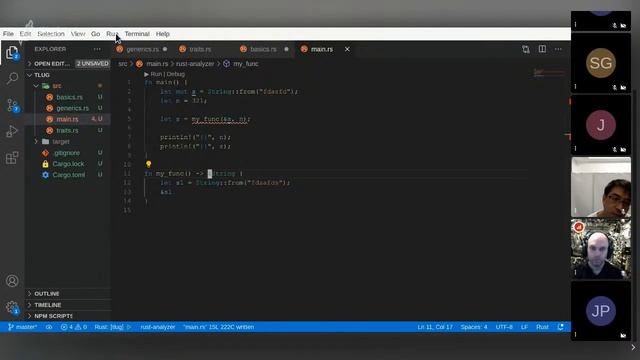Open the Source Control view
640x360 pixels.
(x=13, y=105)
